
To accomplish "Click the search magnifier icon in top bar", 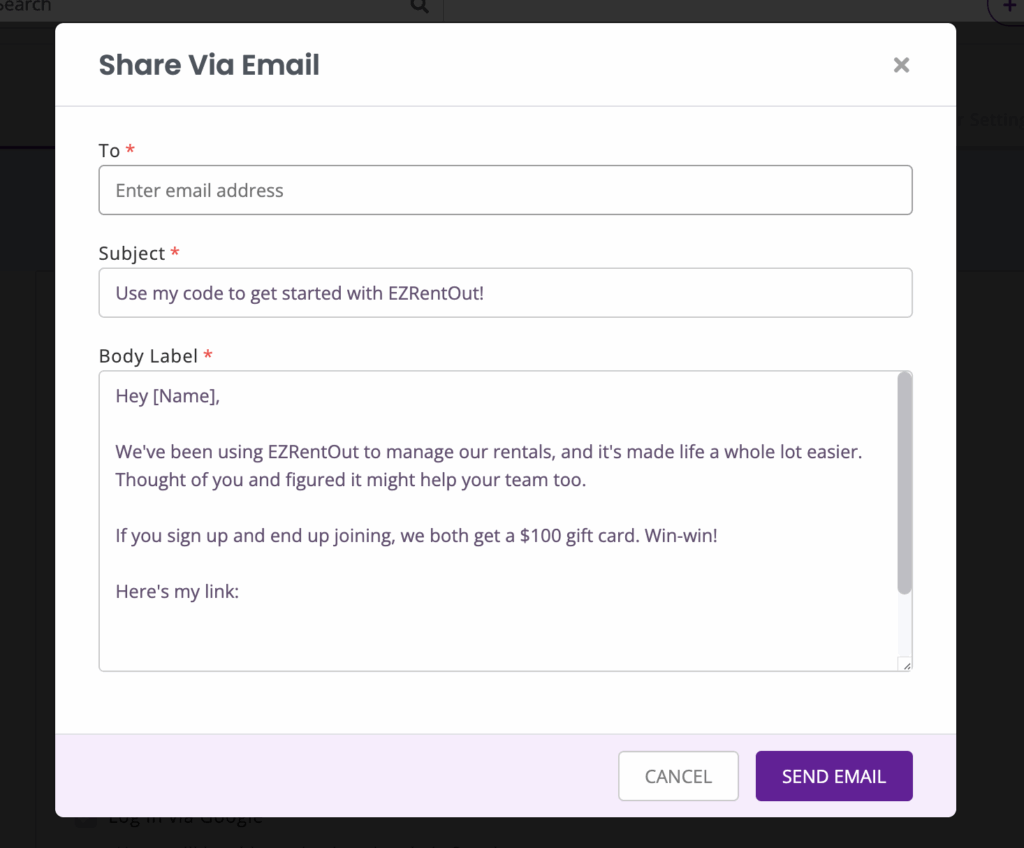I will click(419, 7).
